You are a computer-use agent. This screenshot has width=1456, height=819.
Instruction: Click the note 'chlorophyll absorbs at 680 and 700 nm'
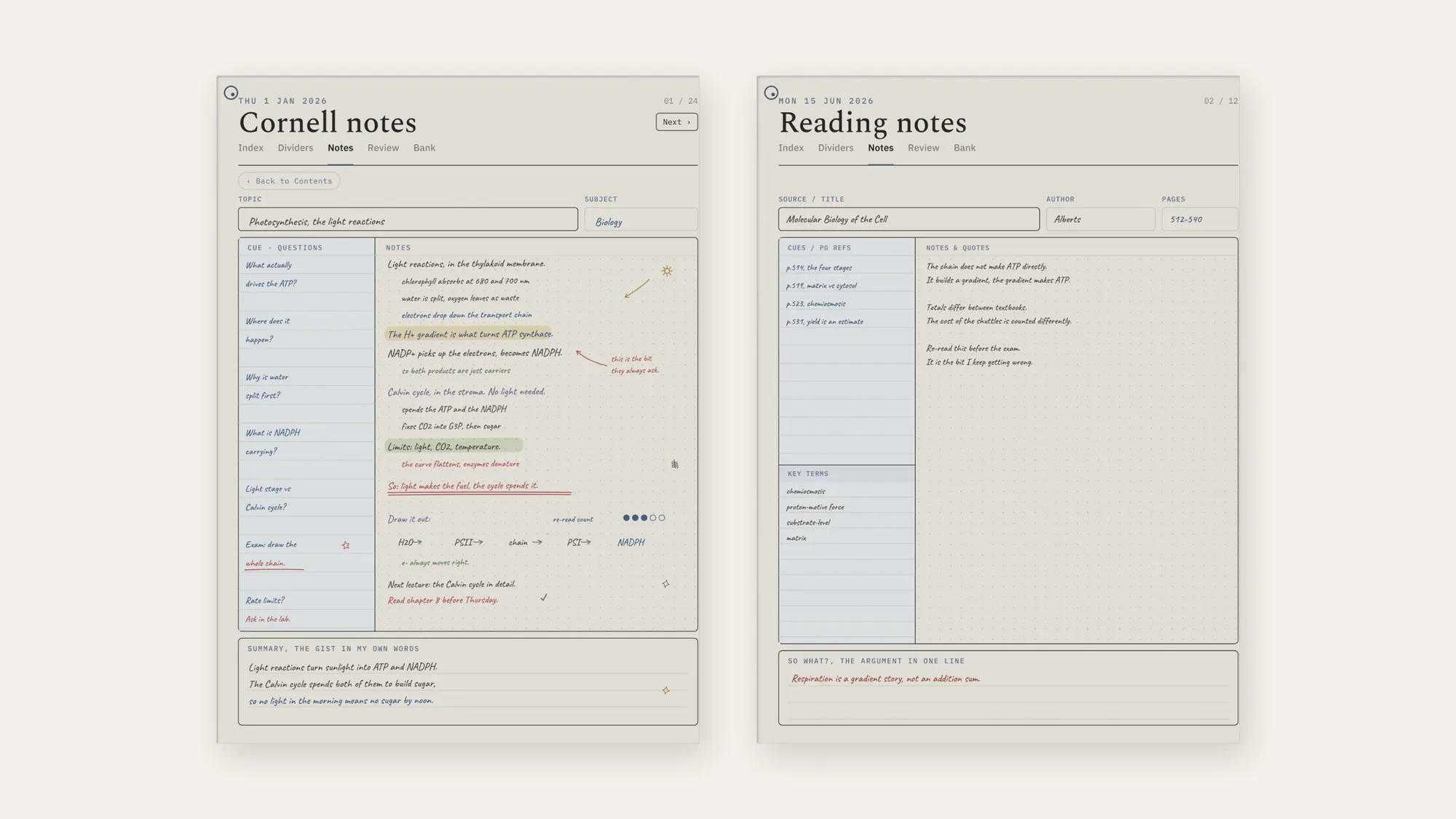tap(465, 281)
